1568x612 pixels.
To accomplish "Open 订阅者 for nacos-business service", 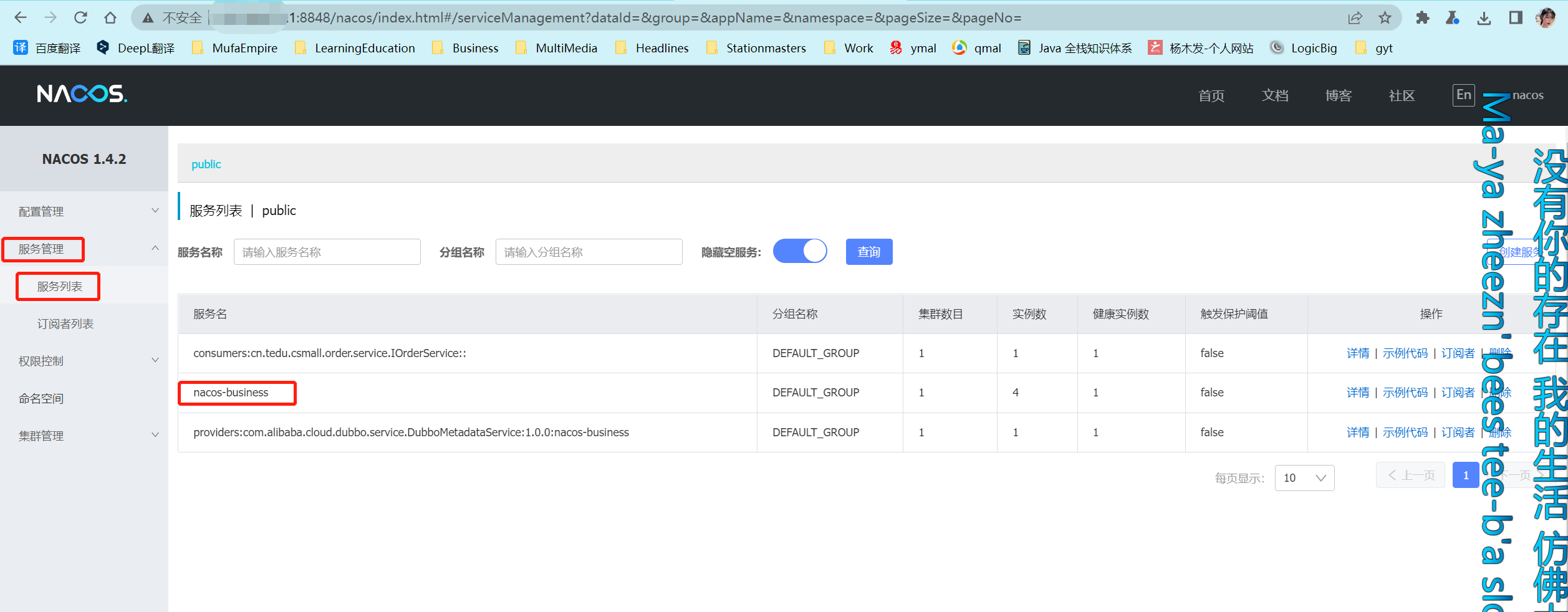I will [x=1458, y=392].
